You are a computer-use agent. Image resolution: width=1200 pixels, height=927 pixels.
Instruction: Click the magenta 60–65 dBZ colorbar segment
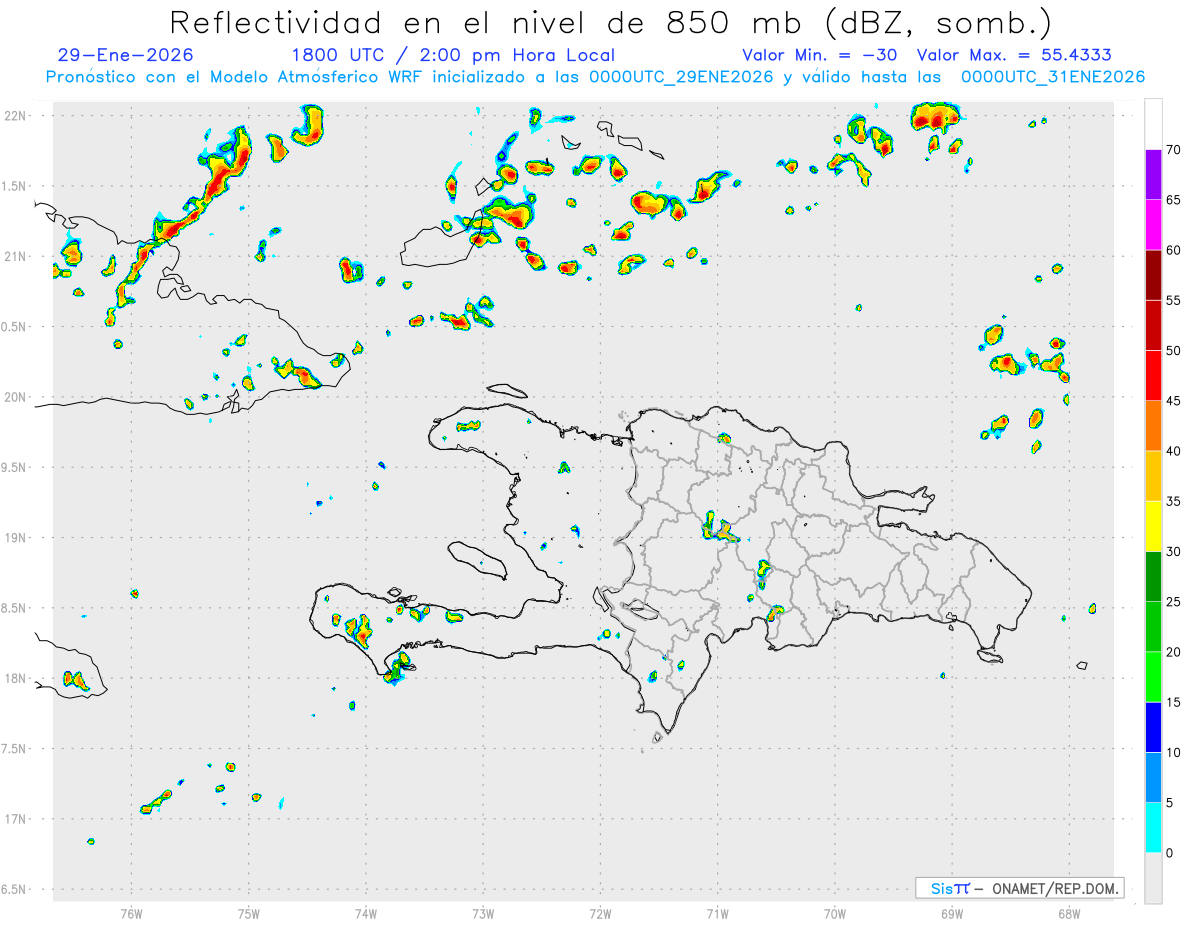click(x=1153, y=224)
